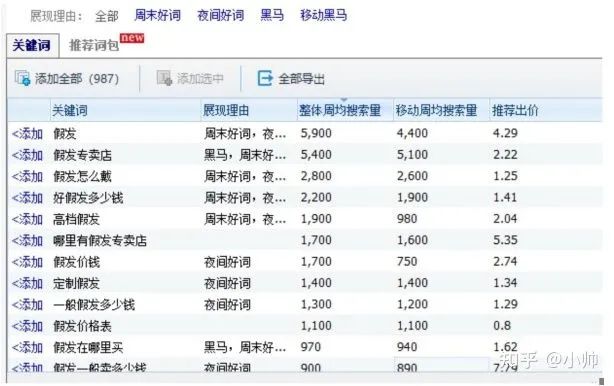Select the 假发专卖店 keyword cell
Screen dimensions: 614x386
82,155
